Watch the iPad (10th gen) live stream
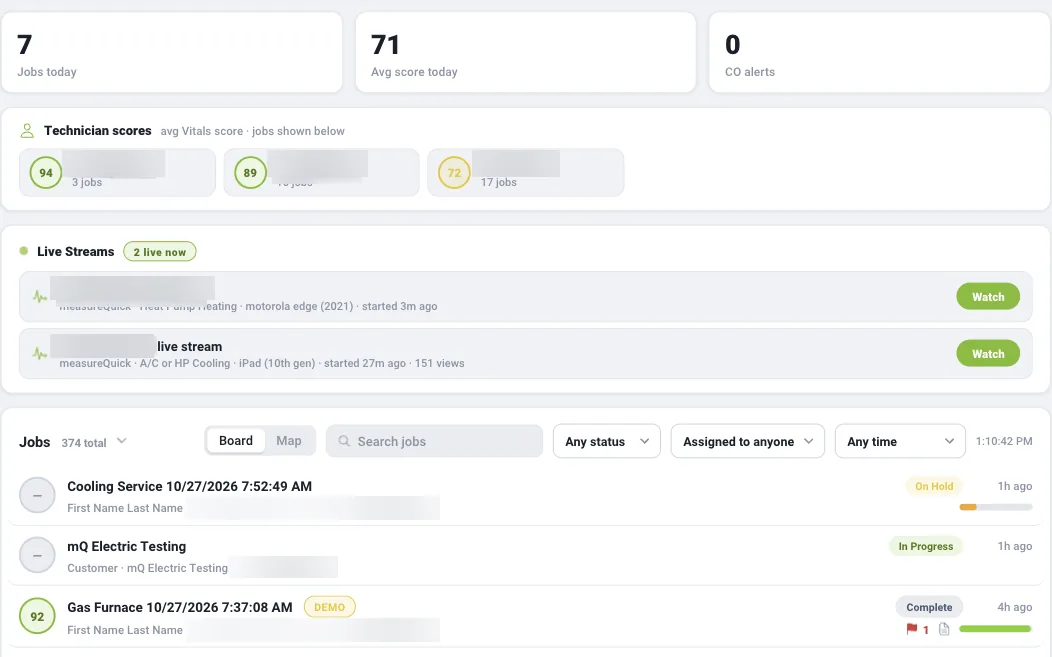The width and height of the screenshot is (1052, 657). point(988,354)
